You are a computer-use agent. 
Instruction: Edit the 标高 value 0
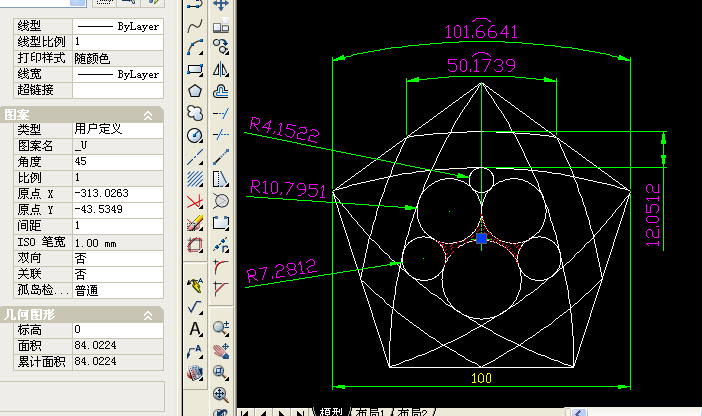point(118,330)
